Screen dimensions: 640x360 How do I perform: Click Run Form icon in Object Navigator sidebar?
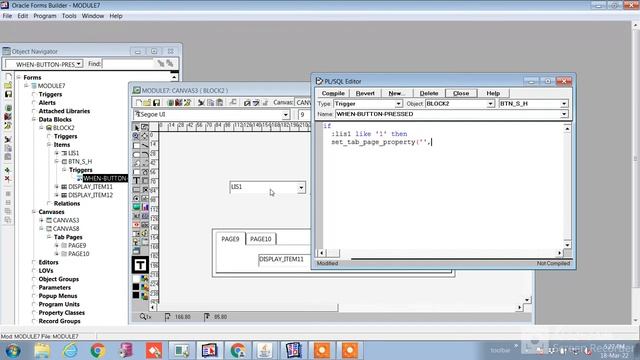click(x=8, y=108)
